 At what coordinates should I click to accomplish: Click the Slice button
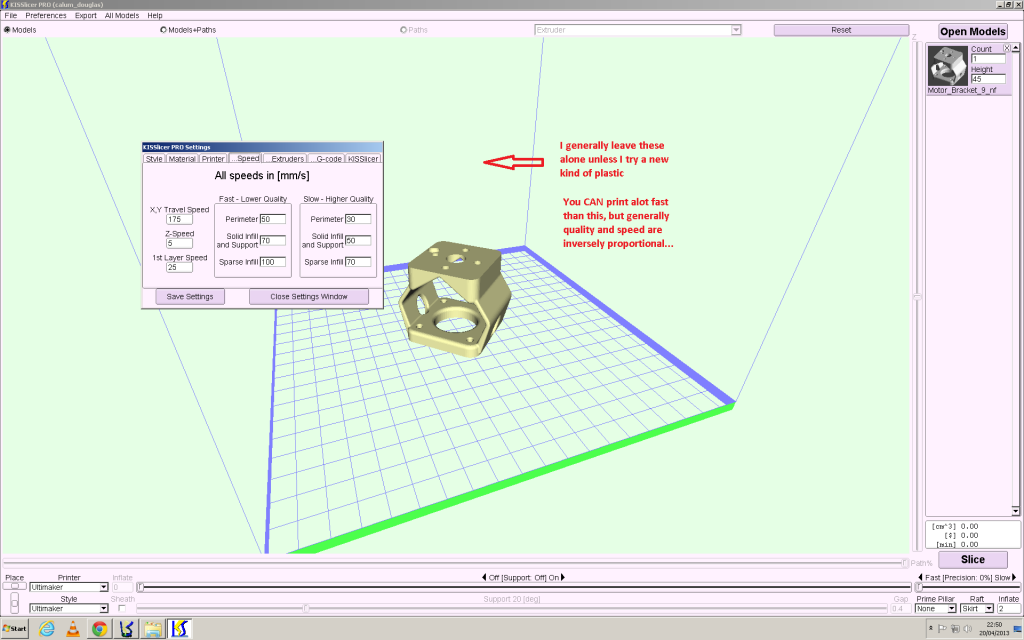[972, 560]
